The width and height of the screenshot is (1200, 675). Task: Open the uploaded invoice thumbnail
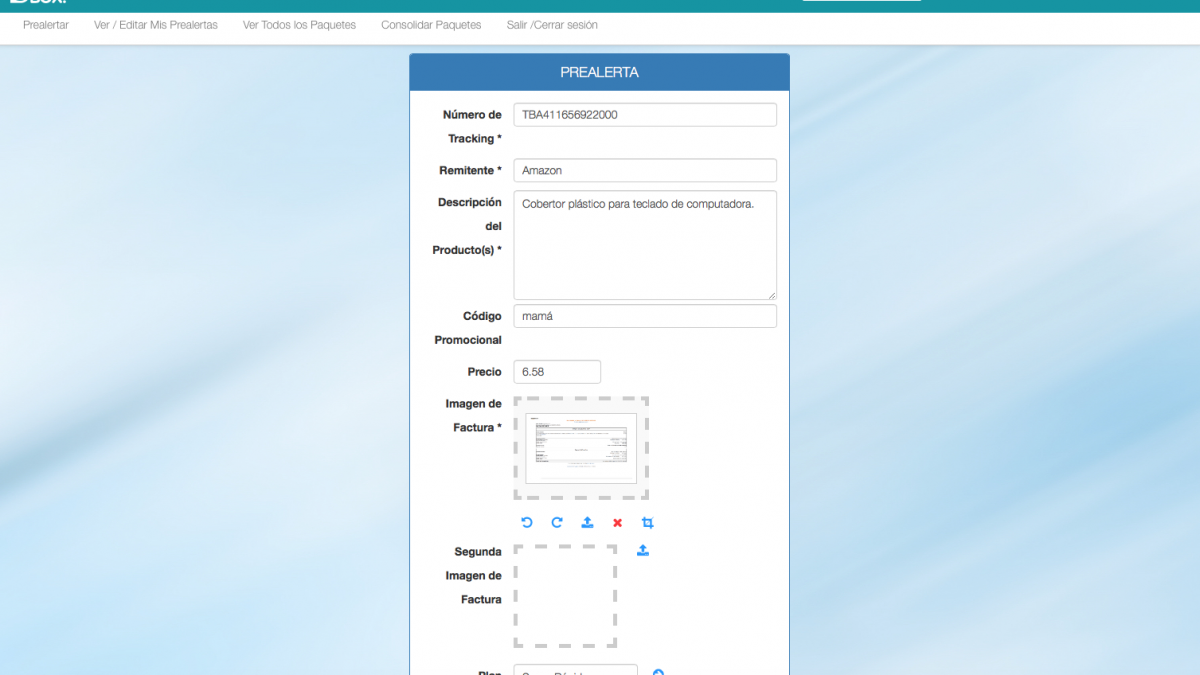(581, 448)
